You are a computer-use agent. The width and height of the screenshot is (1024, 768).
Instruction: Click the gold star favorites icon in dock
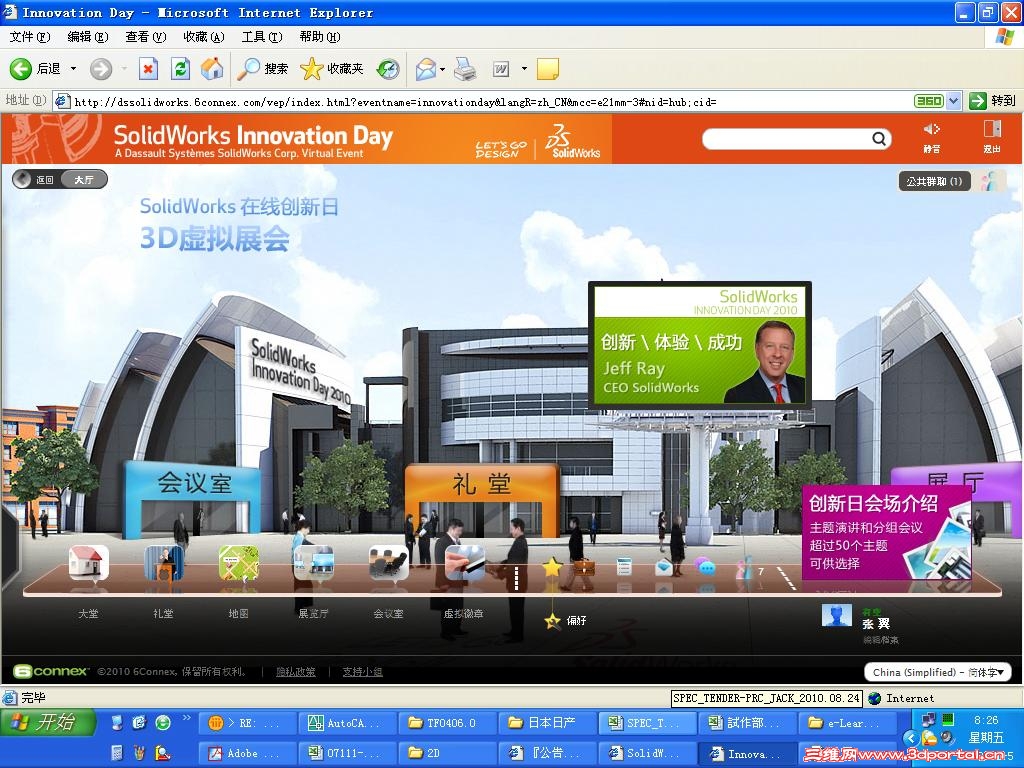(x=552, y=567)
